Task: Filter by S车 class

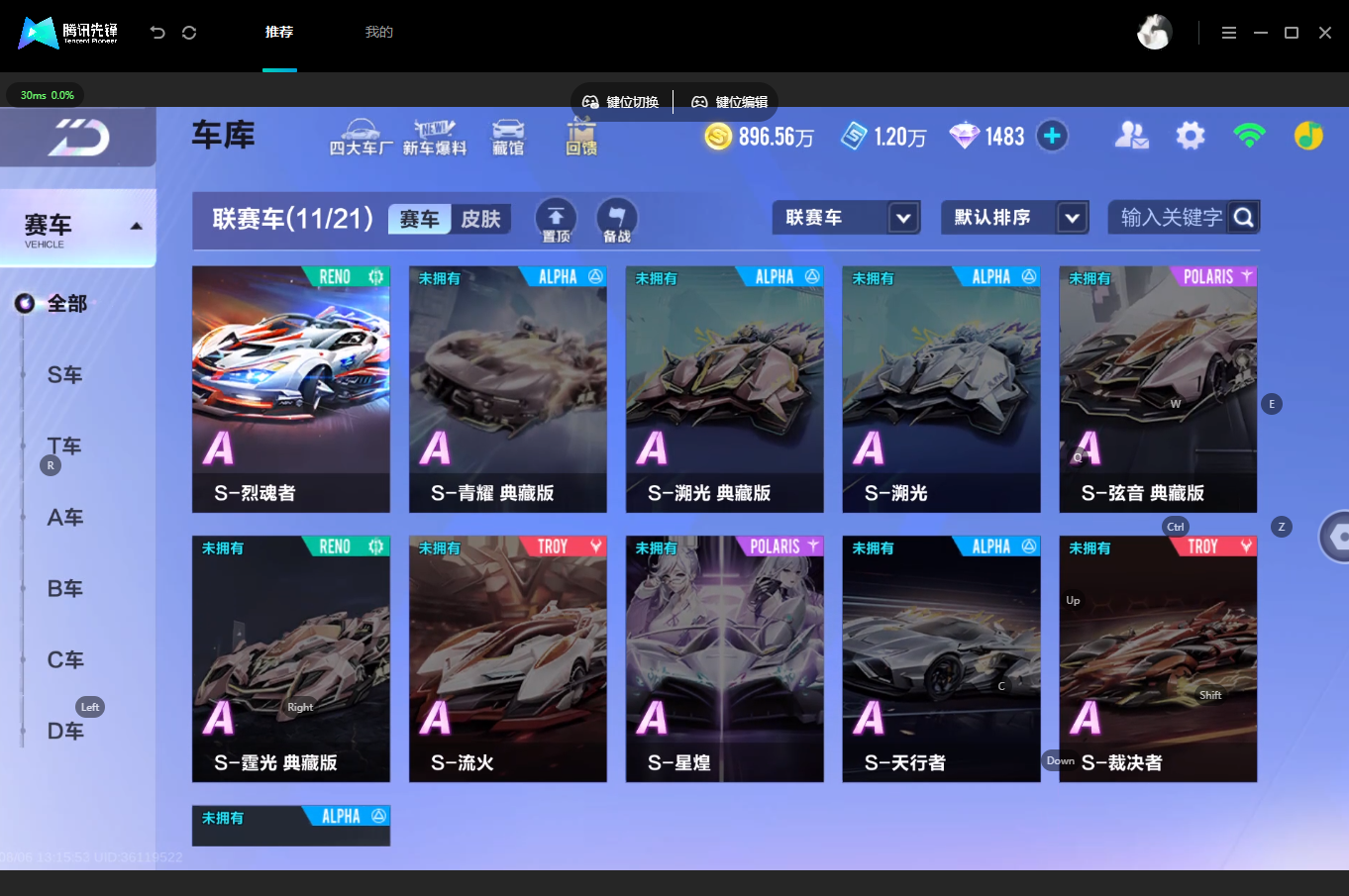Action: tap(65, 375)
